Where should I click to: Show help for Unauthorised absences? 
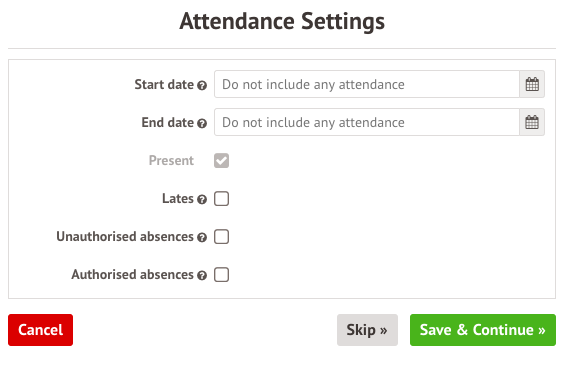coord(202,238)
